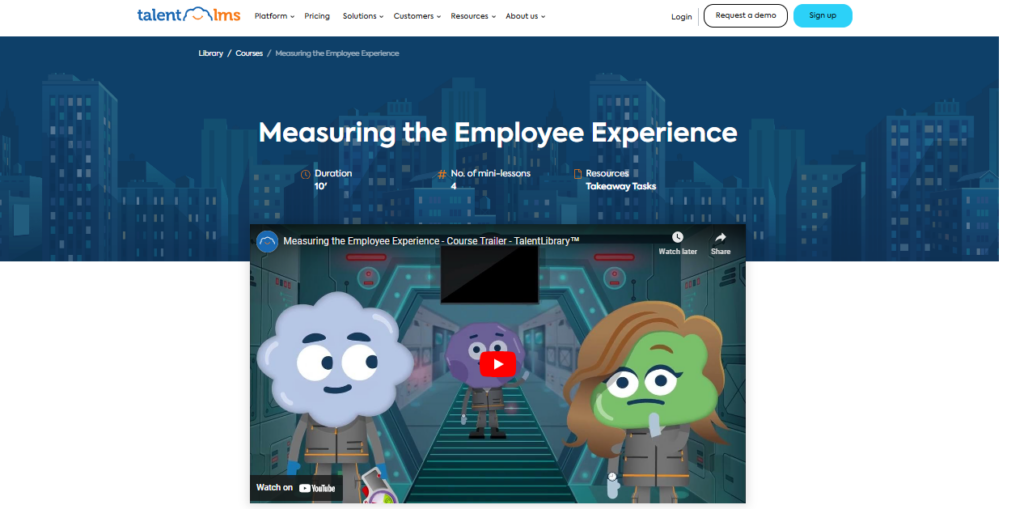Click Watch on YouTube
The width and height of the screenshot is (1024, 509).
click(296, 487)
